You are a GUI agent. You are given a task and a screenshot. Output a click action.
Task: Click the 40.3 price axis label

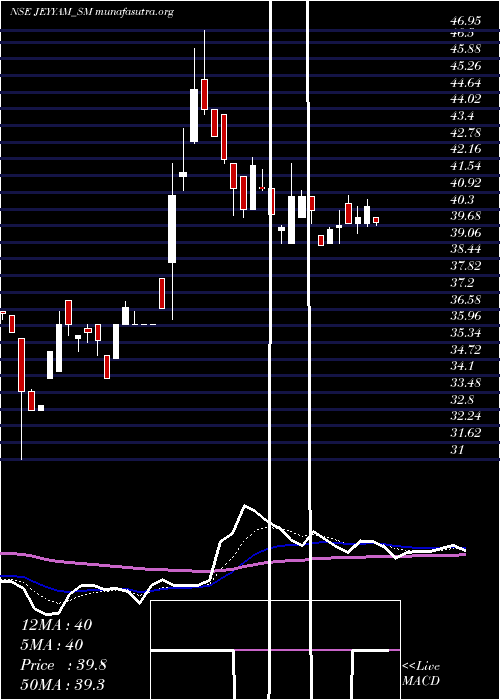462,200
